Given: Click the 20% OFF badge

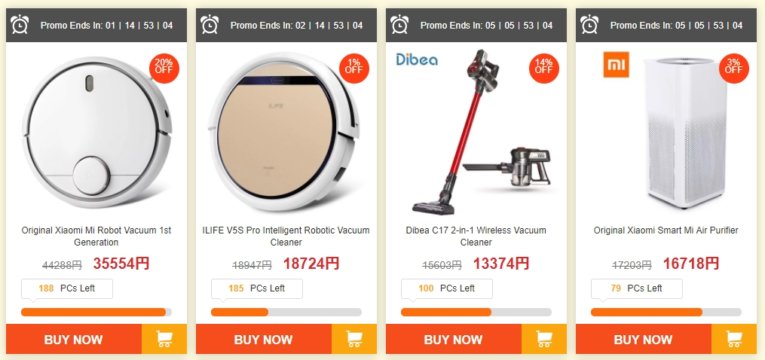Looking at the screenshot, I should 164,67.
